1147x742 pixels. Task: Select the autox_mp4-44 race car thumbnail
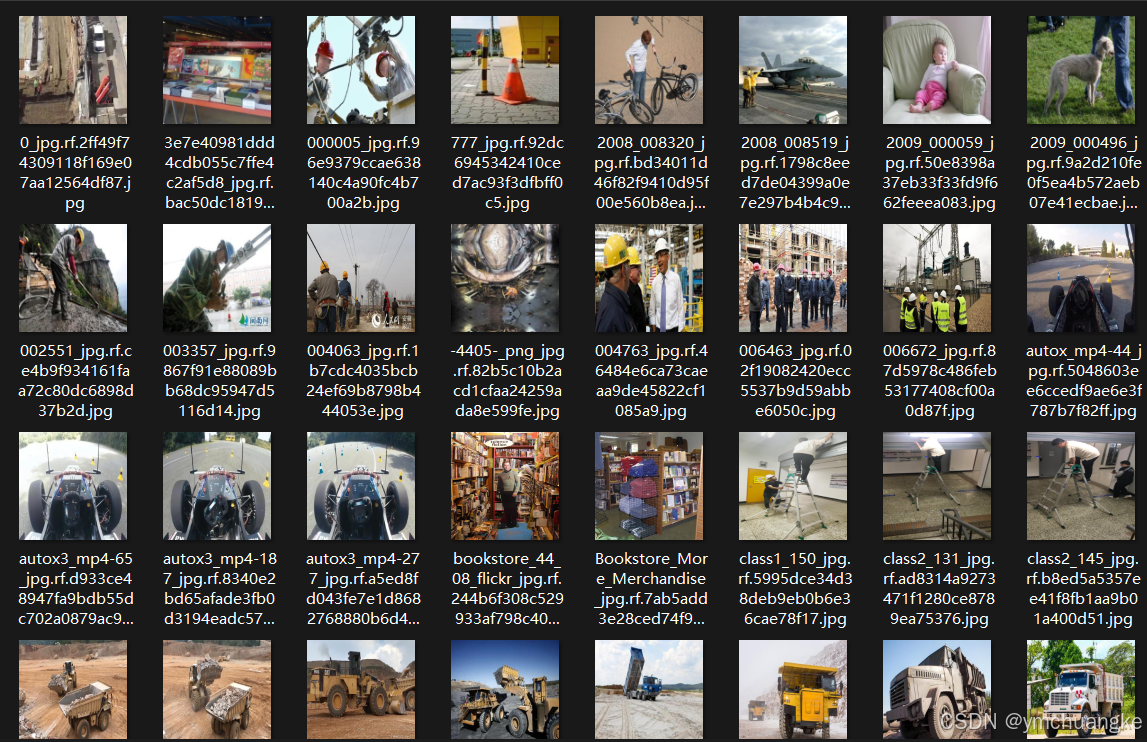(x=1081, y=278)
